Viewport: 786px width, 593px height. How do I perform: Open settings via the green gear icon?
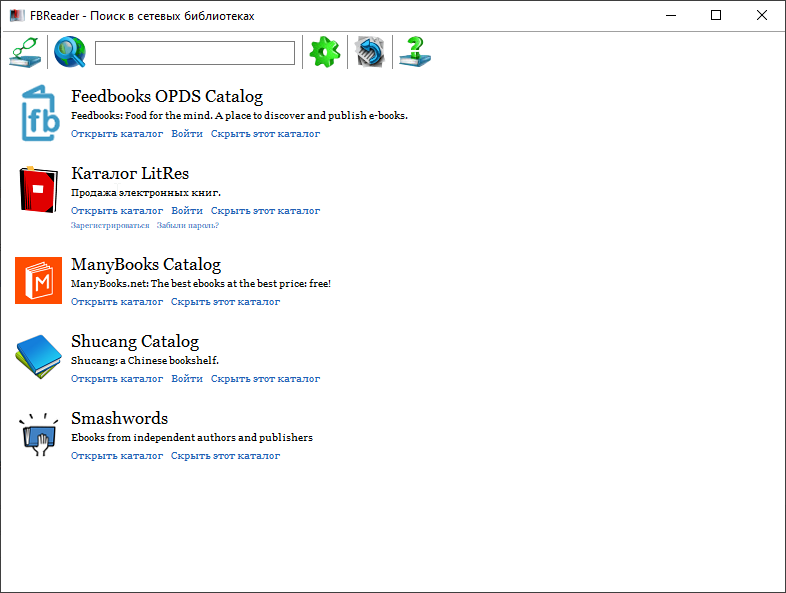[325, 52]
